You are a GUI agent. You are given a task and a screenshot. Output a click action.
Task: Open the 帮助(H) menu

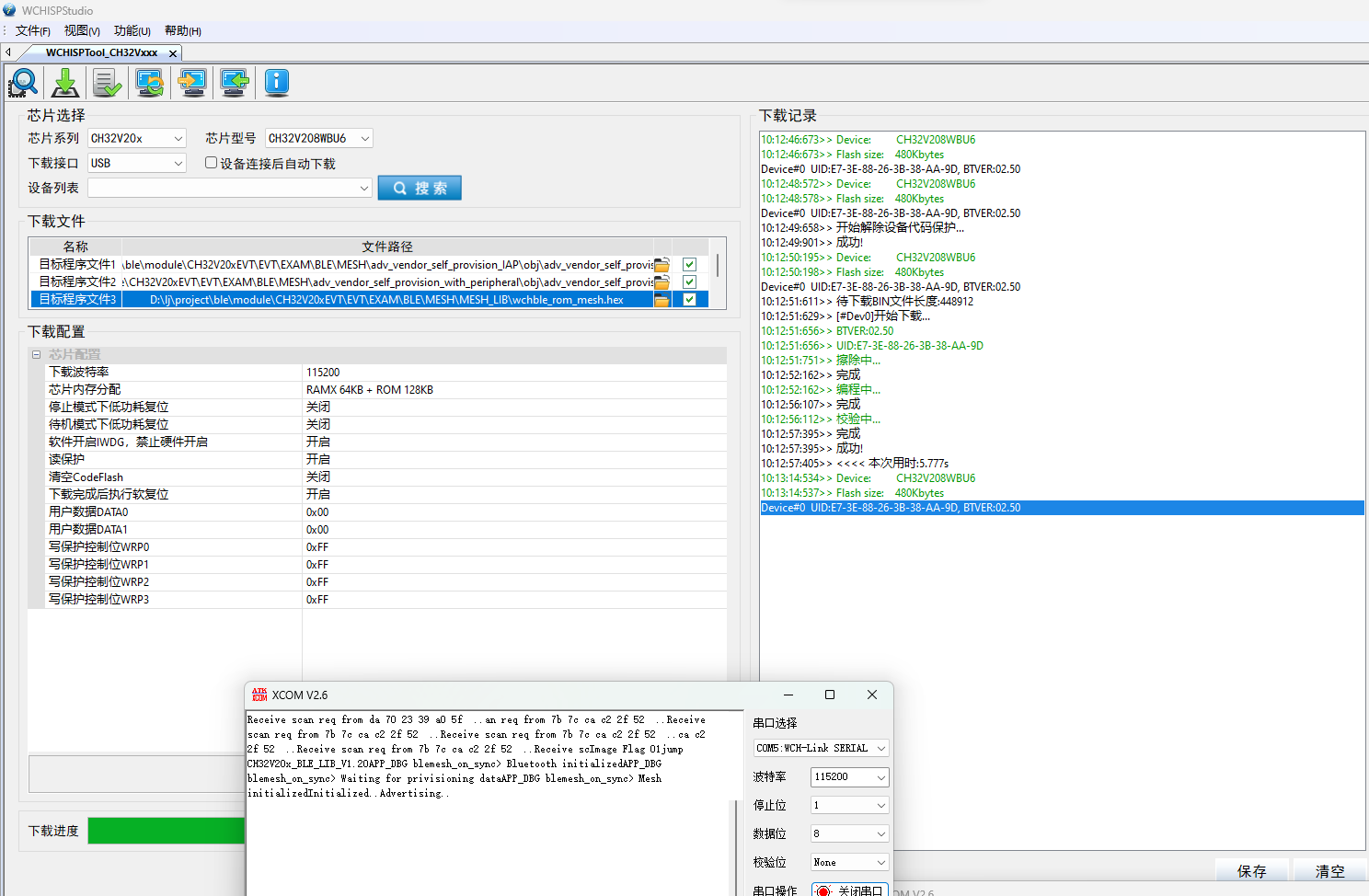pyautogui.click(x=183, y=31)
